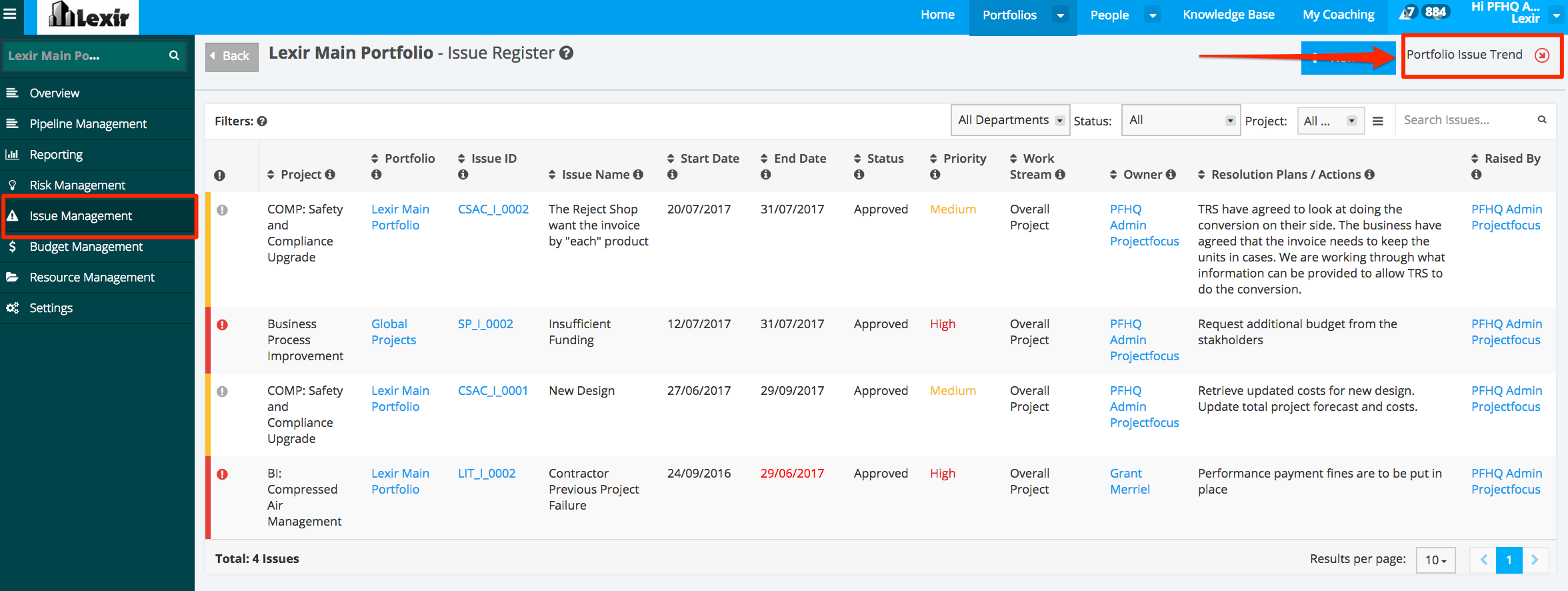The image size is (1568, 591).
Task: Click the alert column header icon
Action: tap(219, 175)
